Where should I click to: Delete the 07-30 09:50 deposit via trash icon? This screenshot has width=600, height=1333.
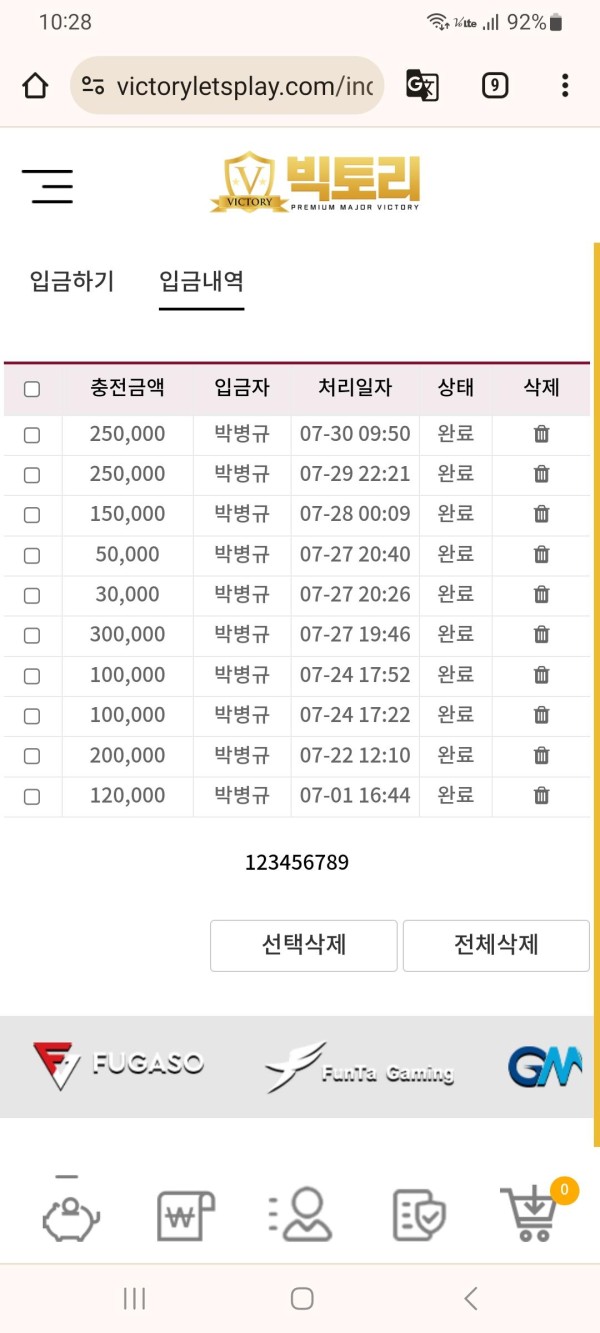pos(541,434)
